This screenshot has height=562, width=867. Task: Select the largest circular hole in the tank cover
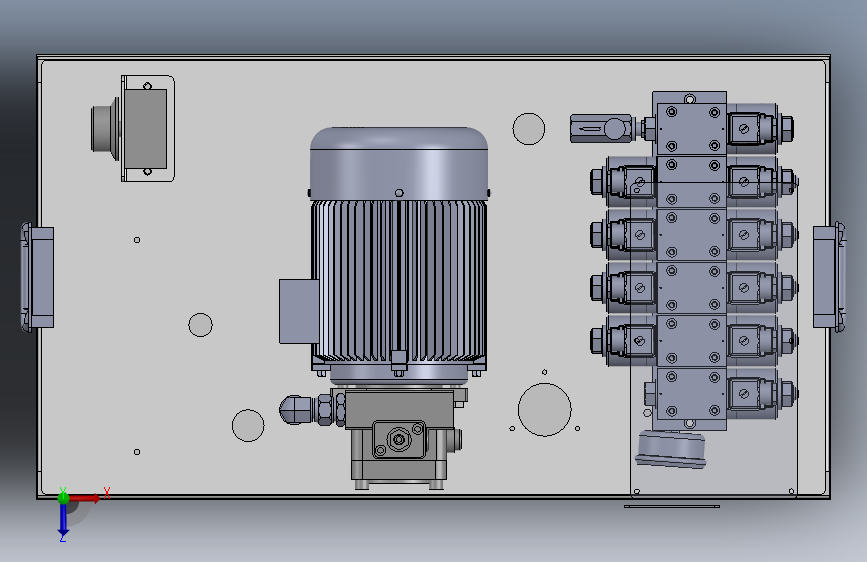click(x=545, y=410)
